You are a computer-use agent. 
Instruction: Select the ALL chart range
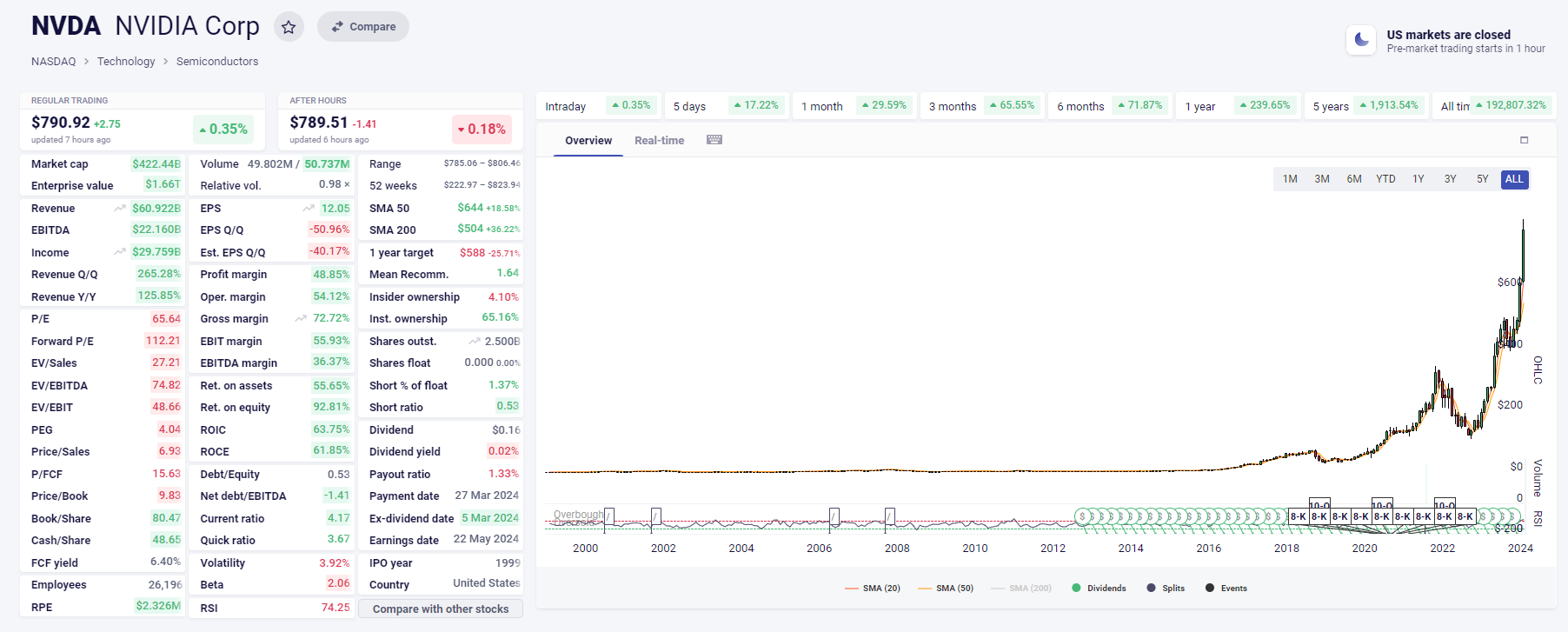click(1514, 179)
